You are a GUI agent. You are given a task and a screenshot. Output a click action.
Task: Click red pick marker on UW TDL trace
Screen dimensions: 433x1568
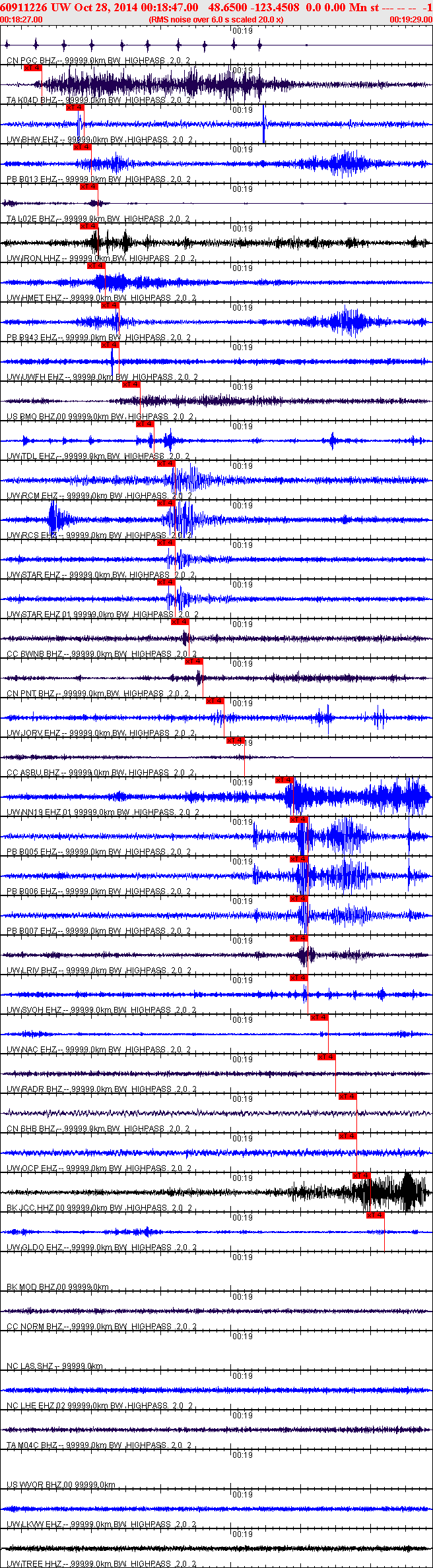click(x=145, y=423)
